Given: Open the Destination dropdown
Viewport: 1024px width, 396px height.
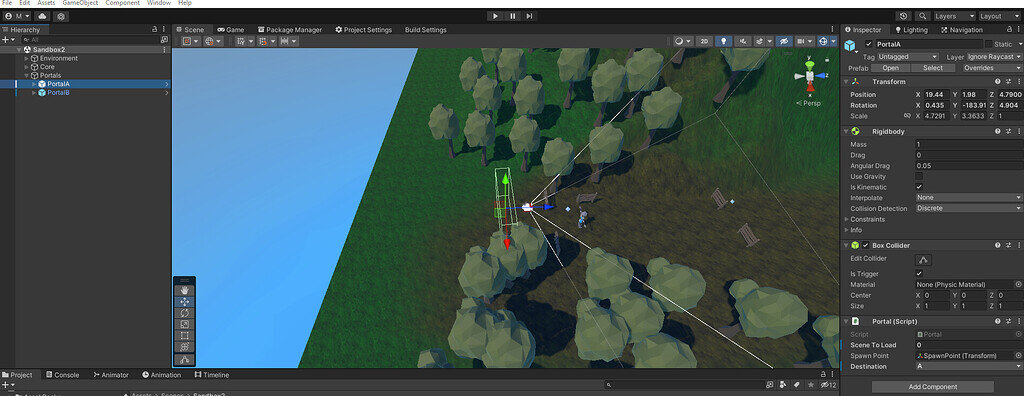Looking at the screenshot, I should click(x=969, y=367).
